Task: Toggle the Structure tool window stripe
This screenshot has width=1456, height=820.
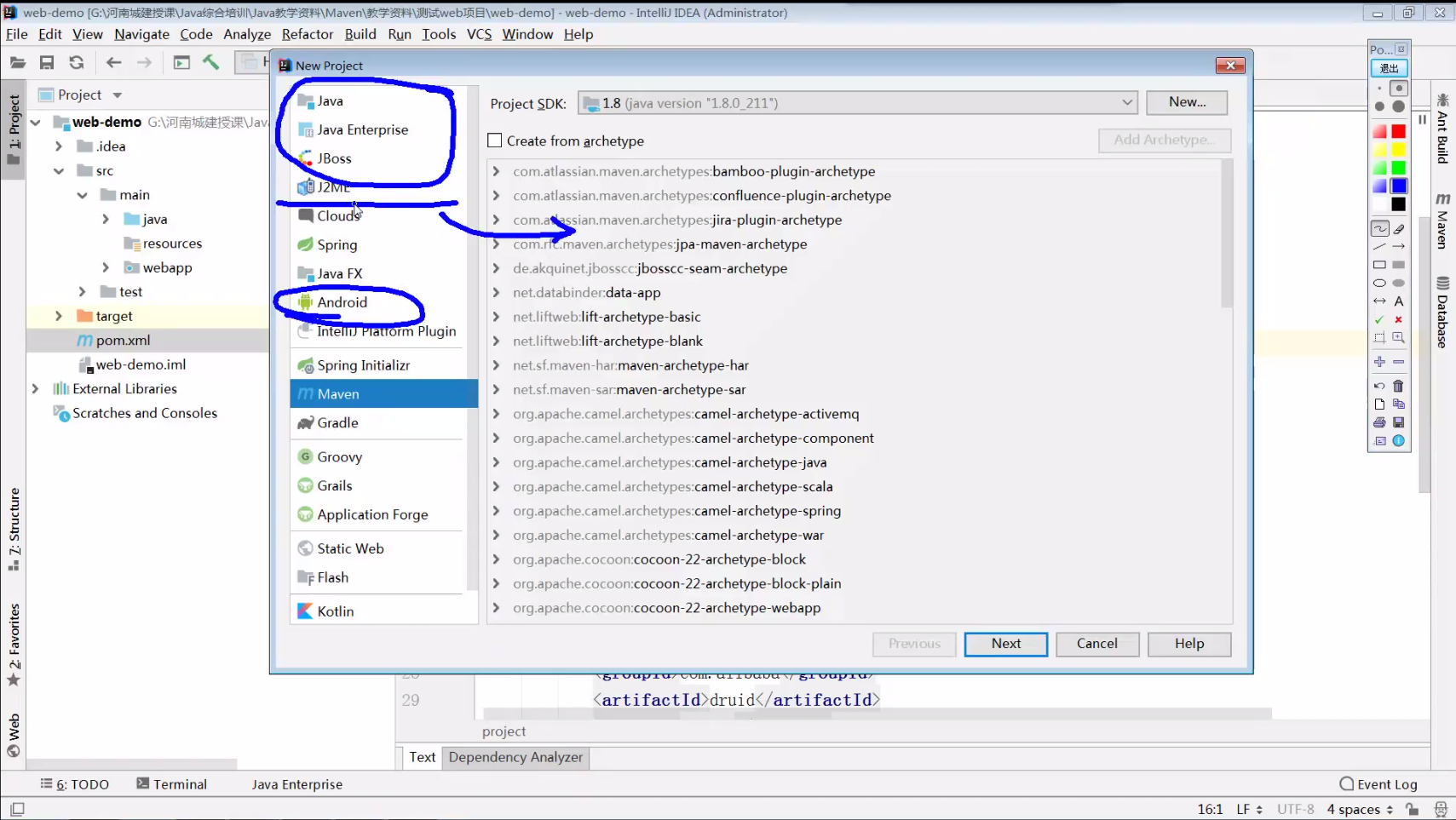Action: pyautogui.click(x=14, y=530)
